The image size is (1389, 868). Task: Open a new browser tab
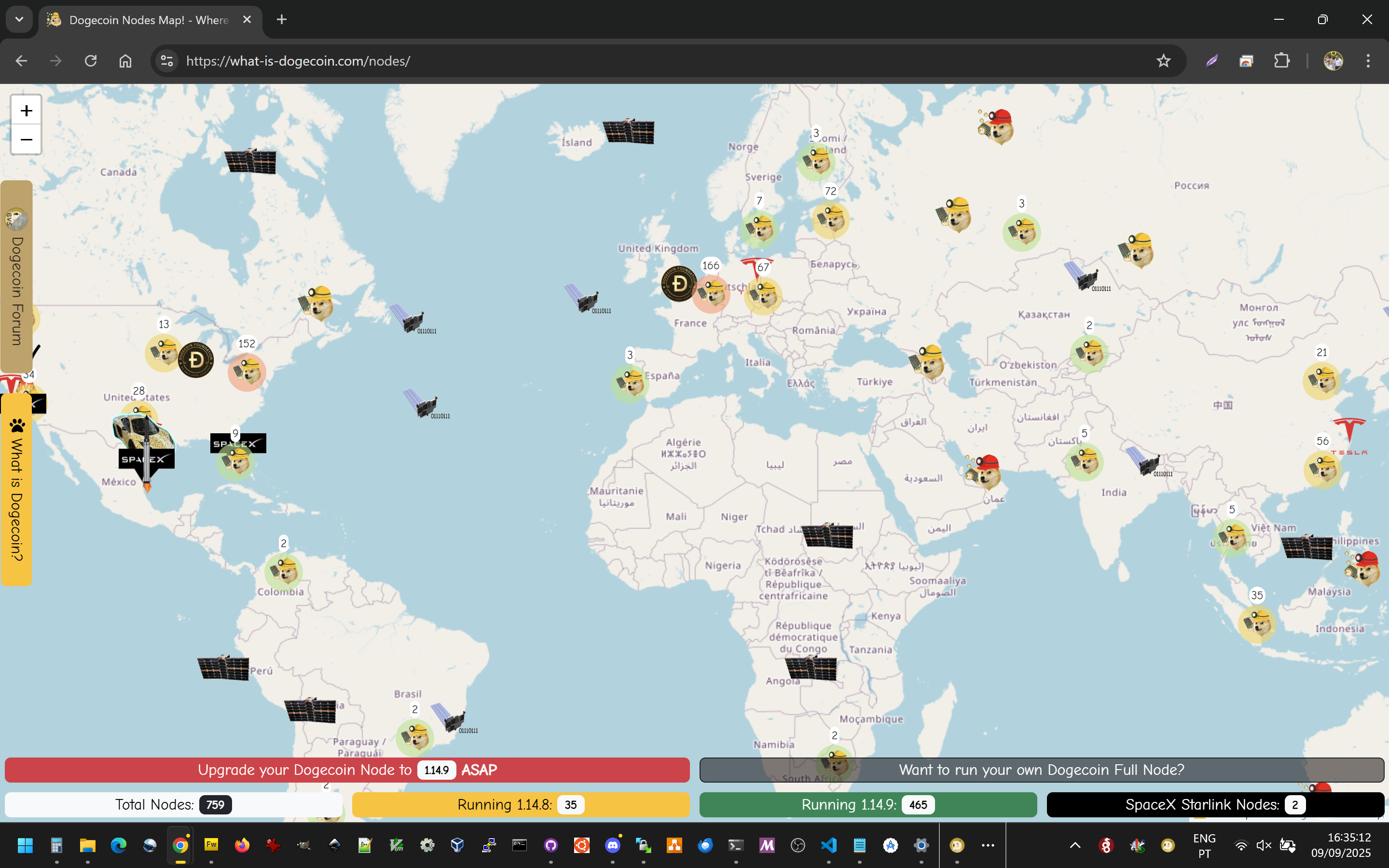tap(281, 19)
